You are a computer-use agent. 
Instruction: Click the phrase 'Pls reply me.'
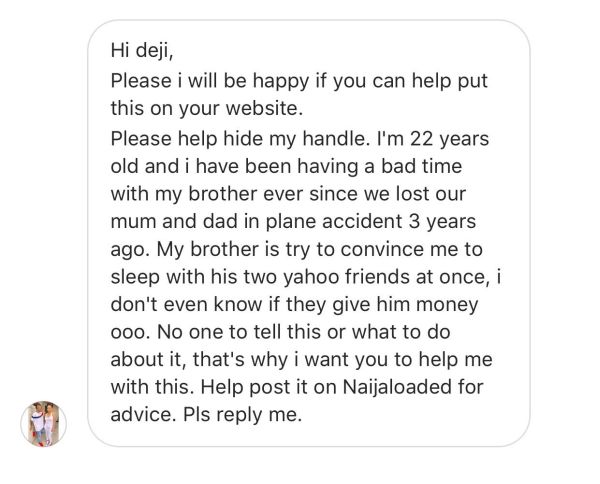pyautogui.click(x=243, y=415)
